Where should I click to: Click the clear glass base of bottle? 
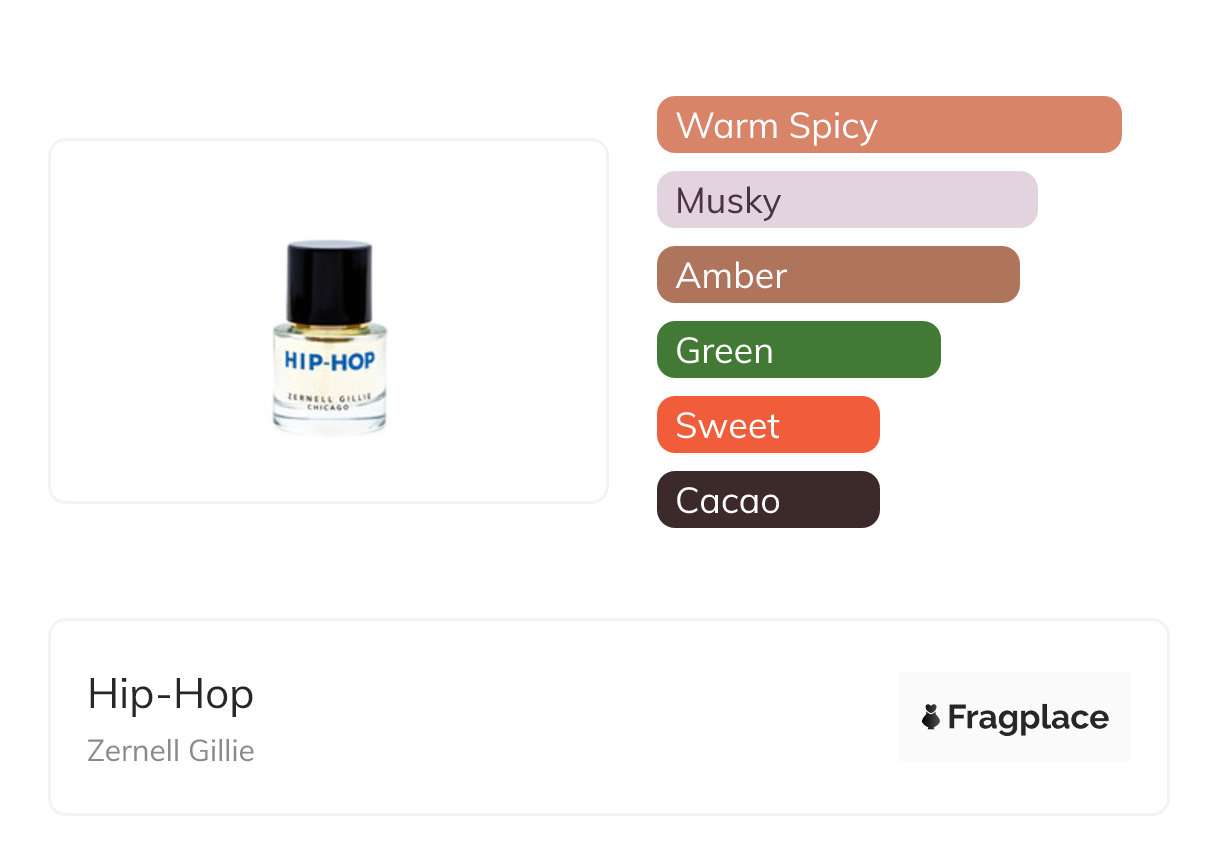click(x=329, y=423)
